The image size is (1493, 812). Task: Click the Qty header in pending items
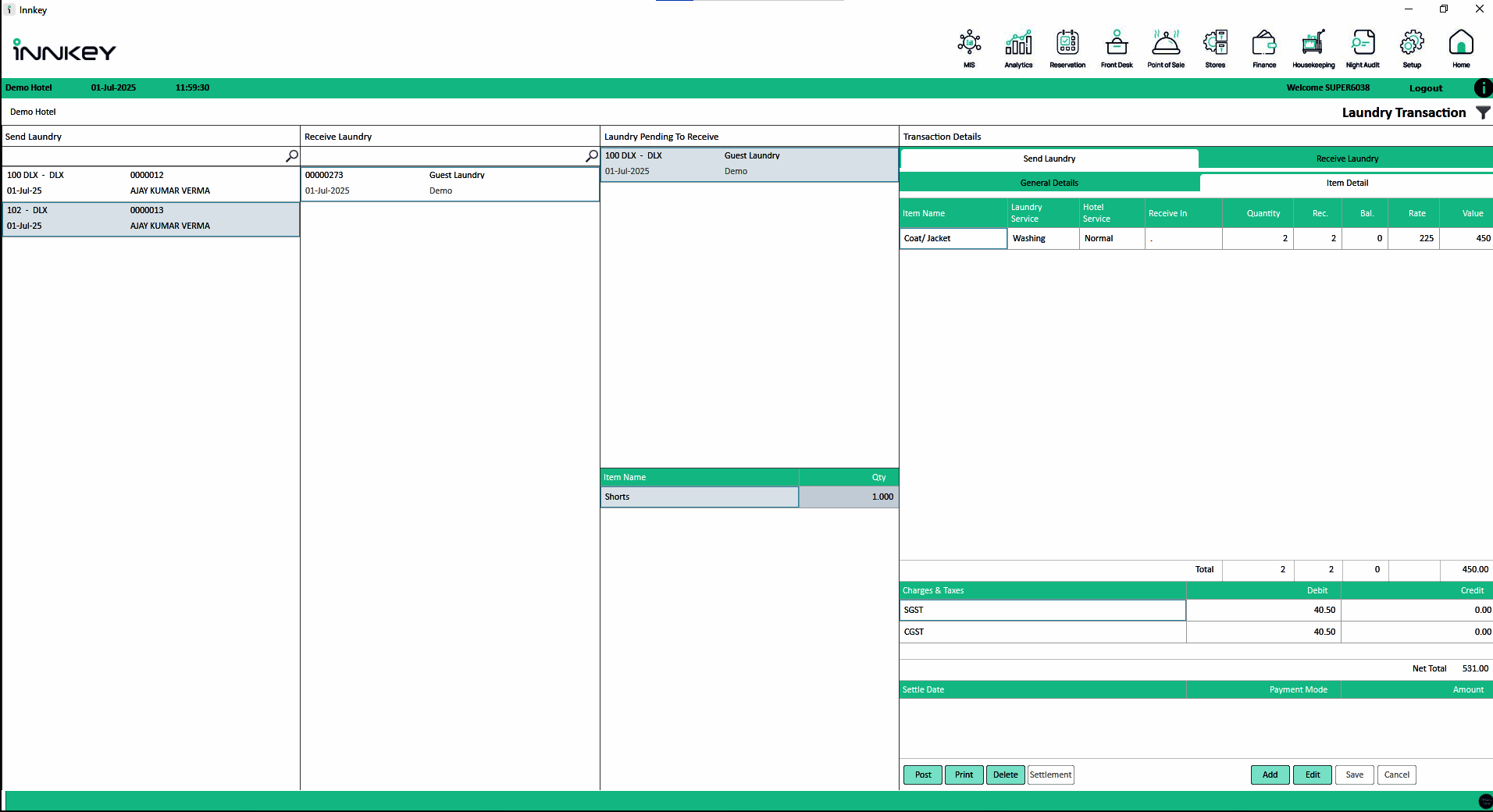(849, 477)
